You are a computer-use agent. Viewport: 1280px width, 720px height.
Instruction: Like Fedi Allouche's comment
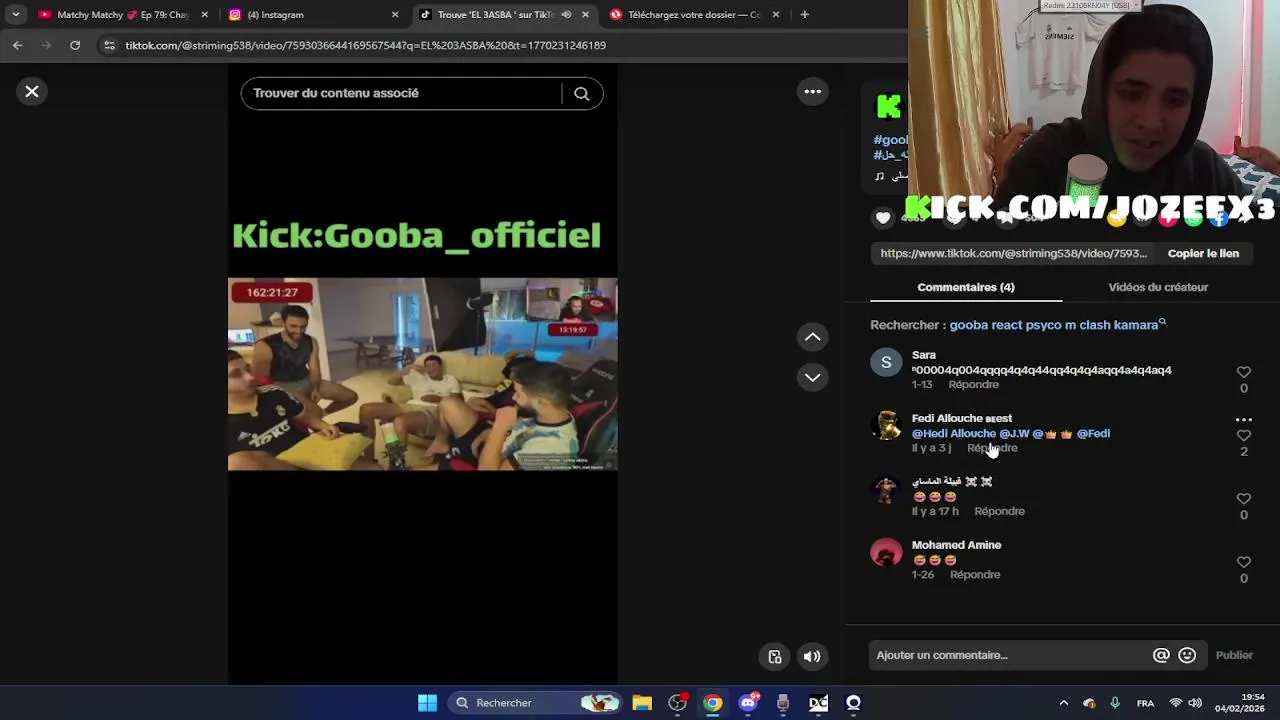pyautogui.click(x=1244, y=436)
